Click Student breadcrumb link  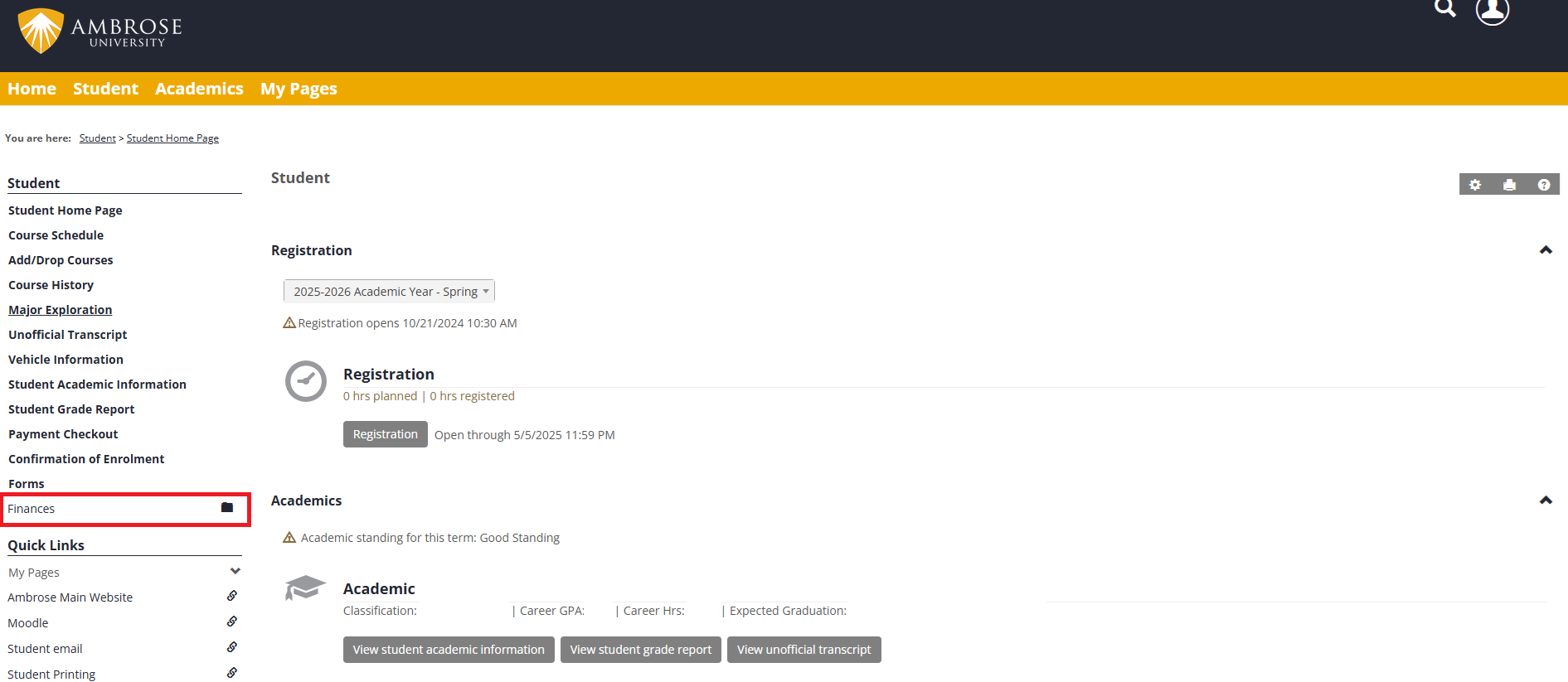97,138
